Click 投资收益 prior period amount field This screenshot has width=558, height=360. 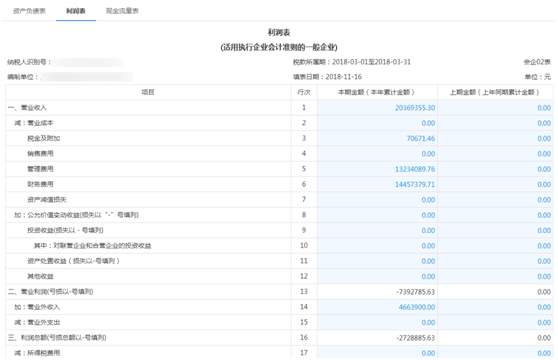point(495,230)
